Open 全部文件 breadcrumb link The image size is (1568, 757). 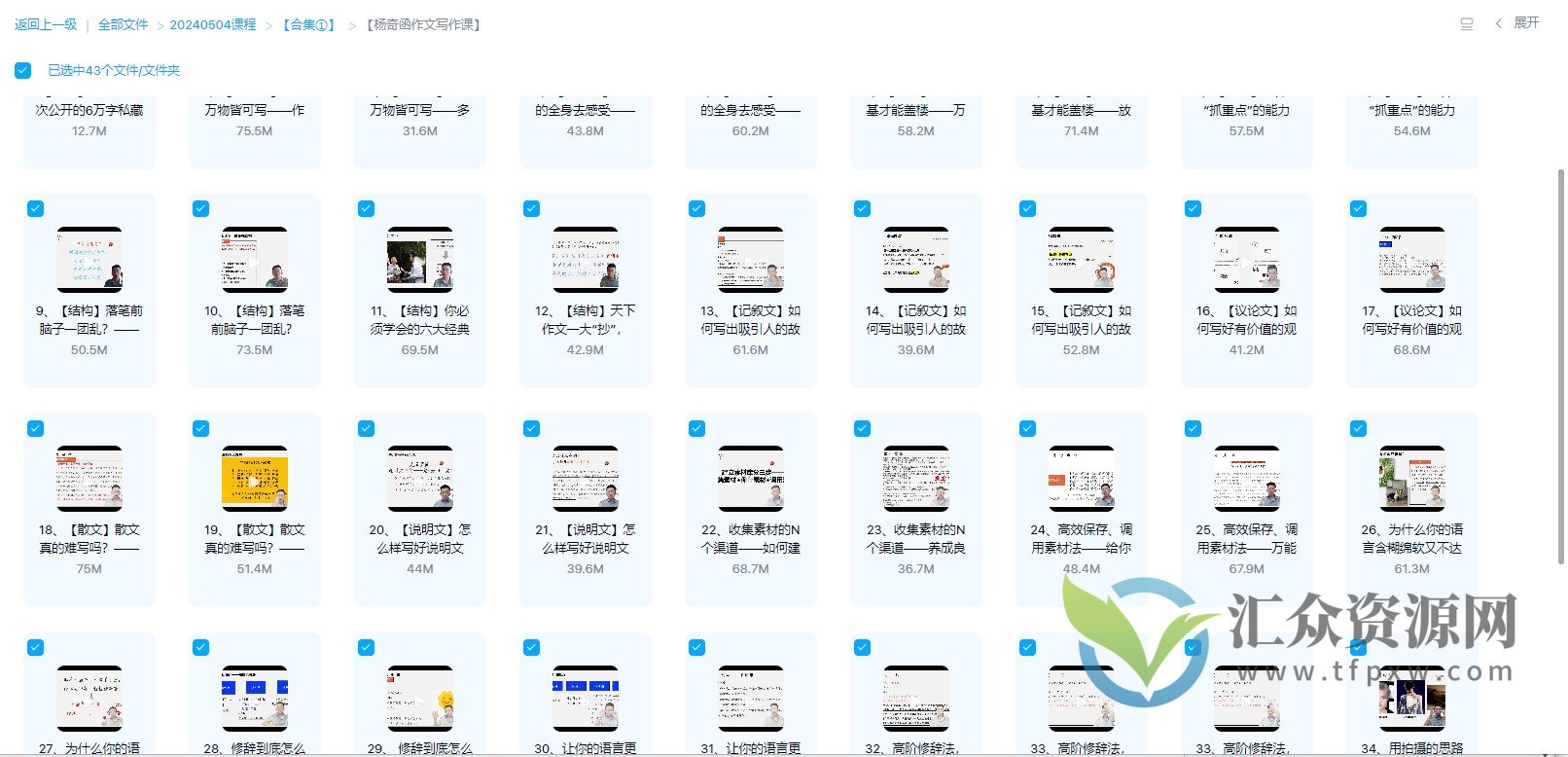[x=123, y=24]
